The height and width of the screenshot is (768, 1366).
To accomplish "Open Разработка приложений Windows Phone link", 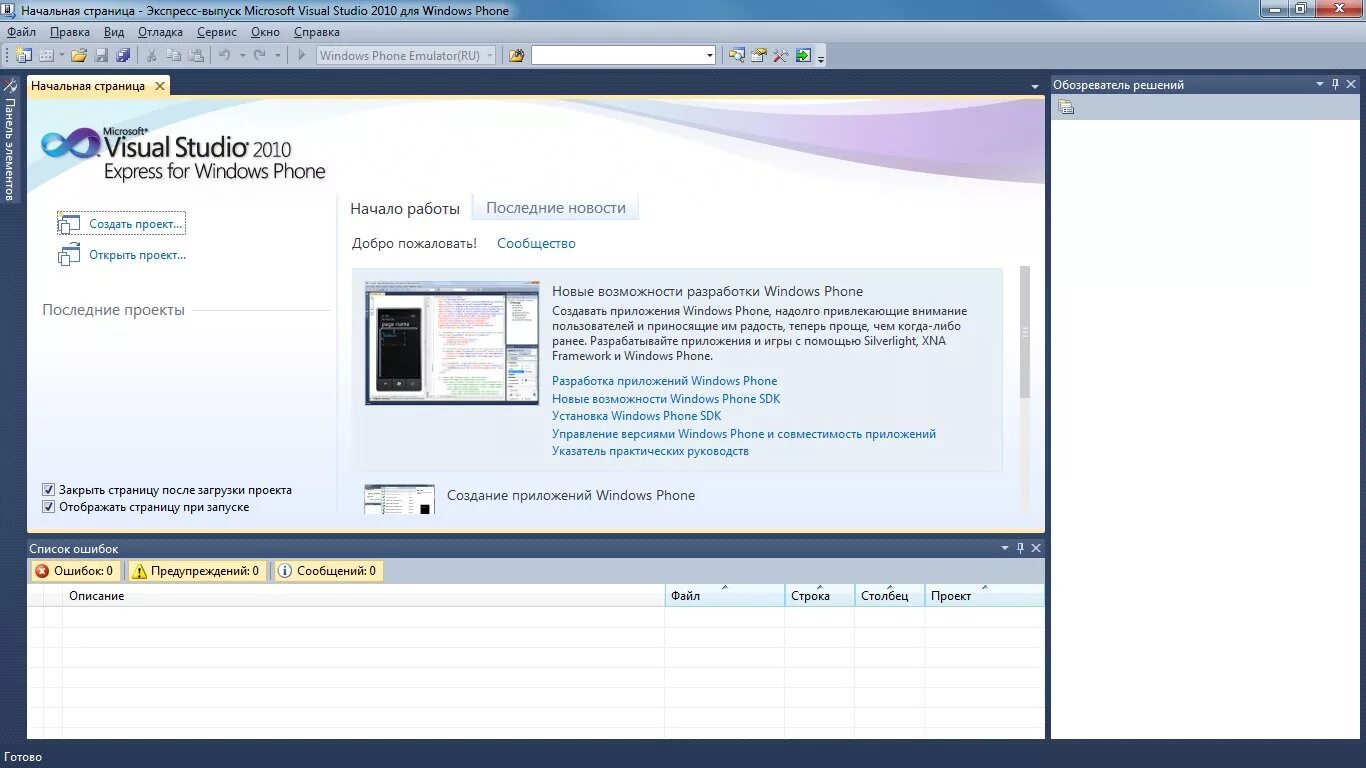I will tap(664, 381).
